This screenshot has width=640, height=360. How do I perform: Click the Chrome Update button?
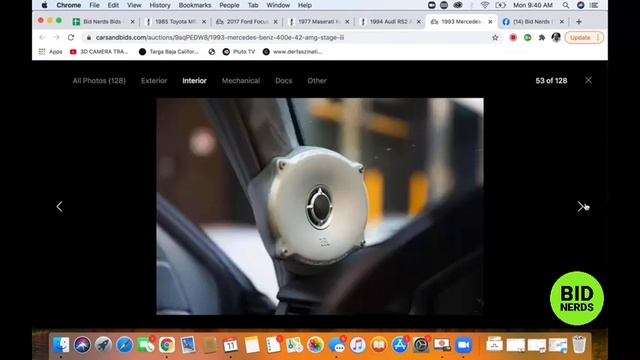pyautogui.click(x=584, y=38)
